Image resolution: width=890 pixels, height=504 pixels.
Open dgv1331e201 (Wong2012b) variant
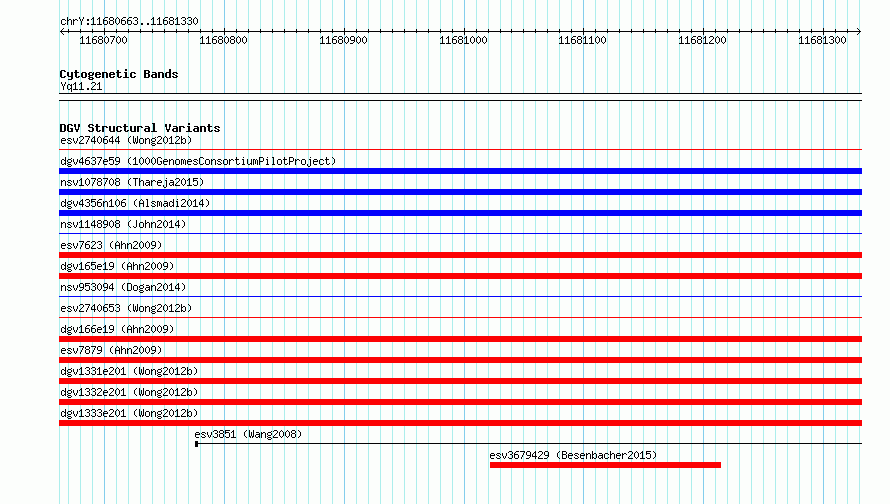coord(129,371)
